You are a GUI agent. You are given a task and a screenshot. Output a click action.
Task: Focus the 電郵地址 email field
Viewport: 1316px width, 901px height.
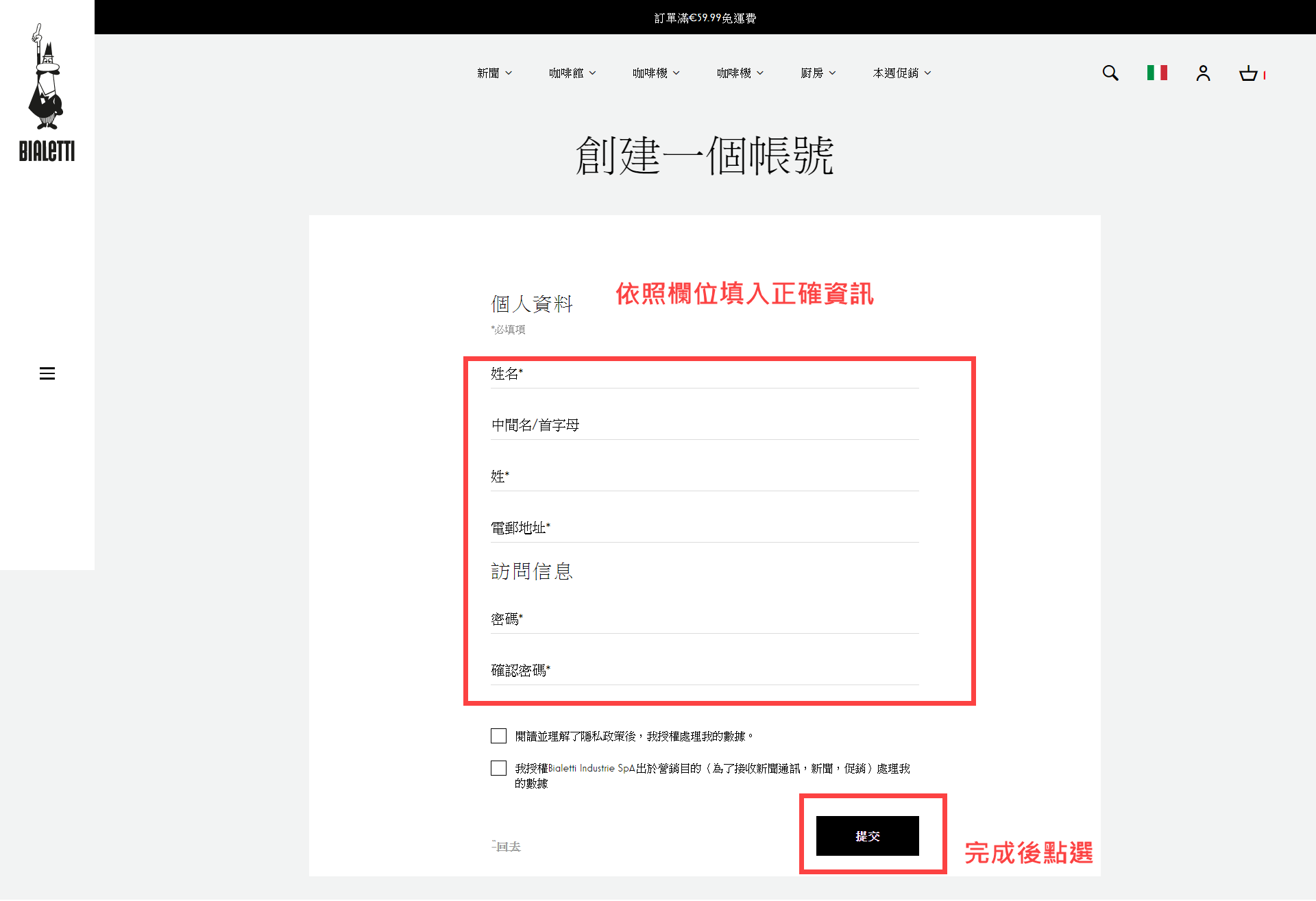(x=704, y=528)
